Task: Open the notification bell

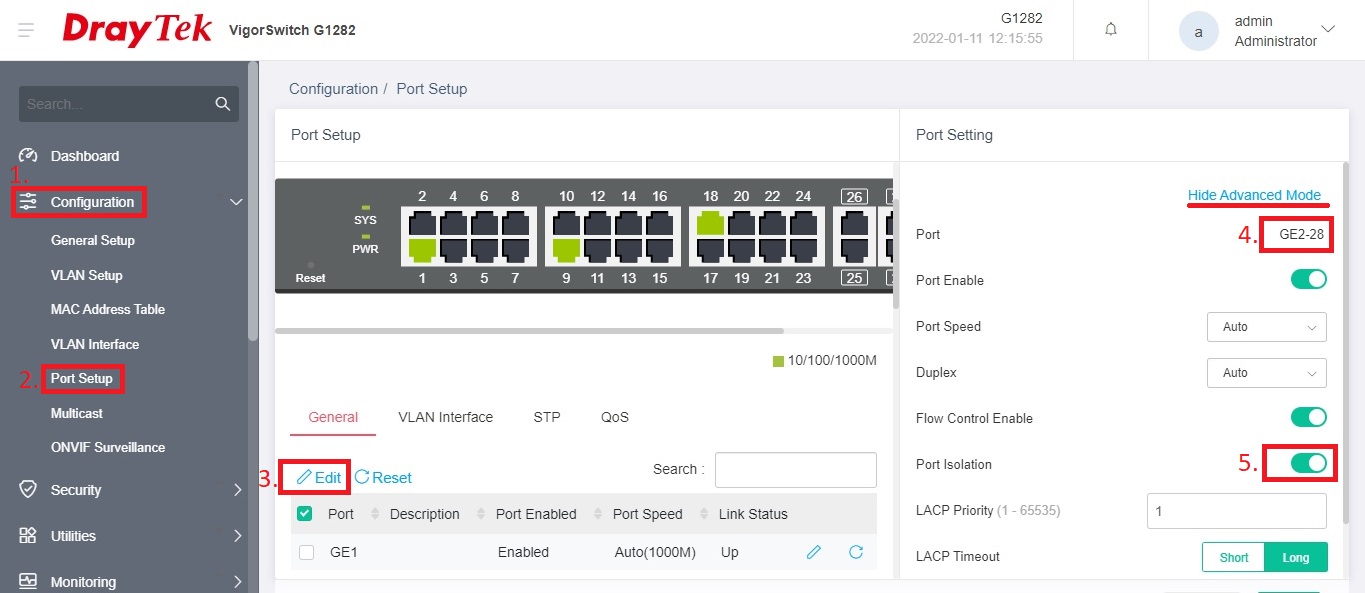Action: [1110, 30]
